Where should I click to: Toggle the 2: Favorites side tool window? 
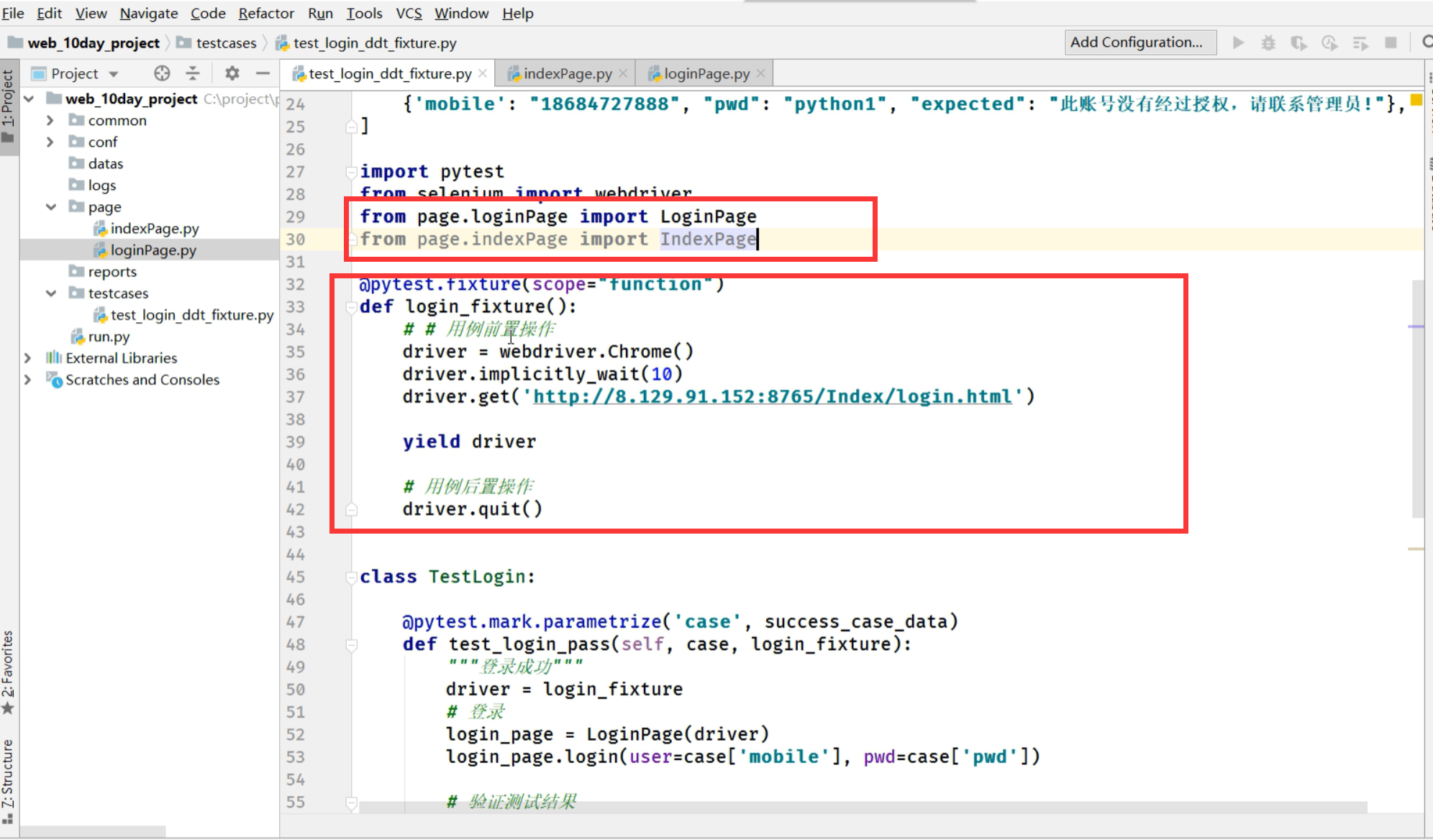click(x=8, y=669)
